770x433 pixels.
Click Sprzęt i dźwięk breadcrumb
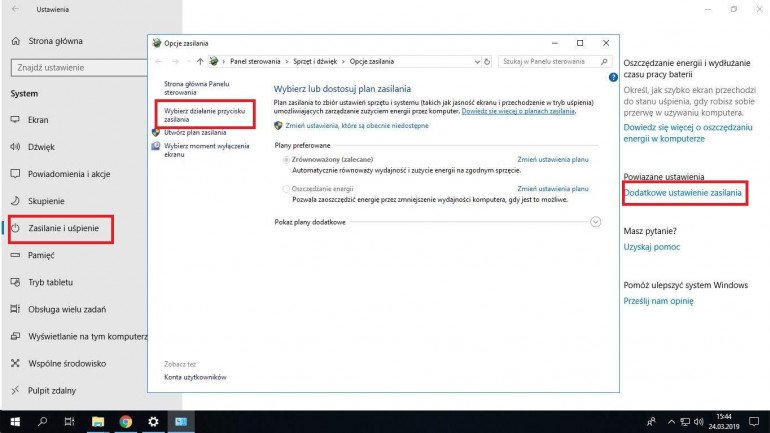click(315, 61)
